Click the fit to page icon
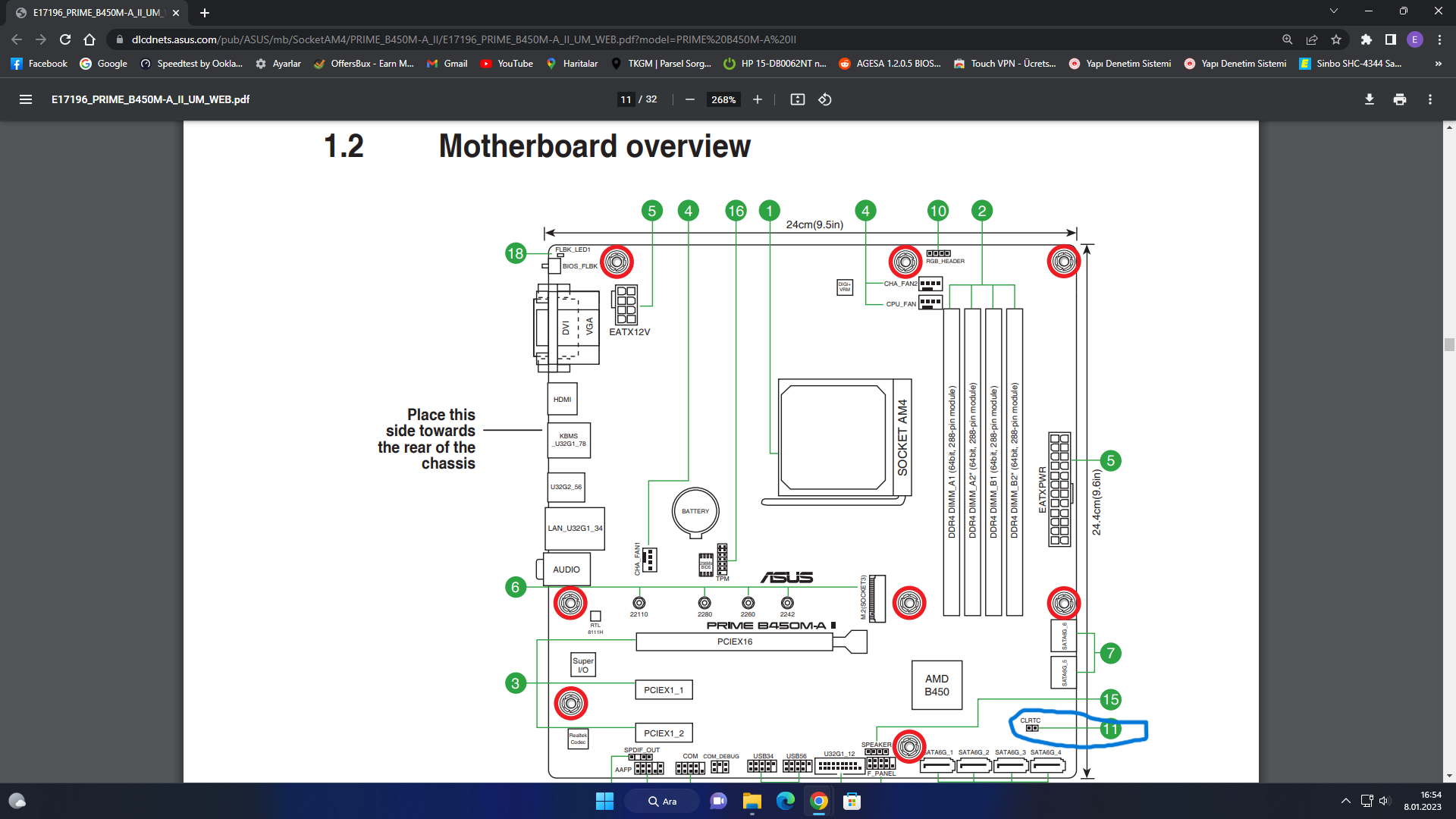The image size is (1456, 819). click(797, 99)
